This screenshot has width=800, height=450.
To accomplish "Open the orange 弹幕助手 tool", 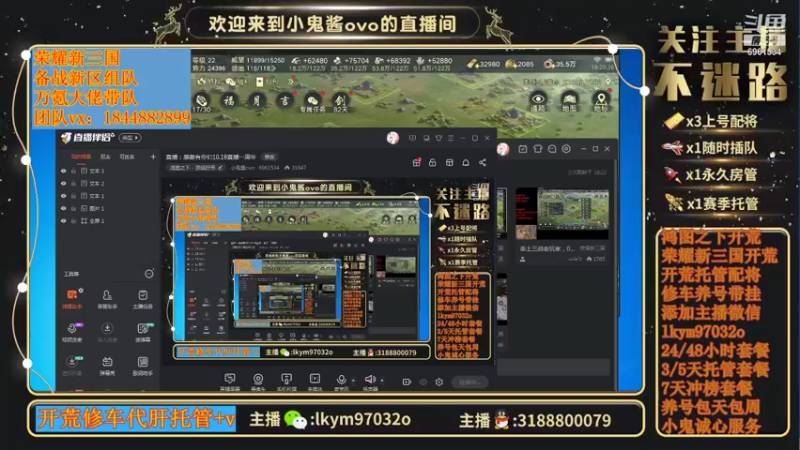I will 72,299.
